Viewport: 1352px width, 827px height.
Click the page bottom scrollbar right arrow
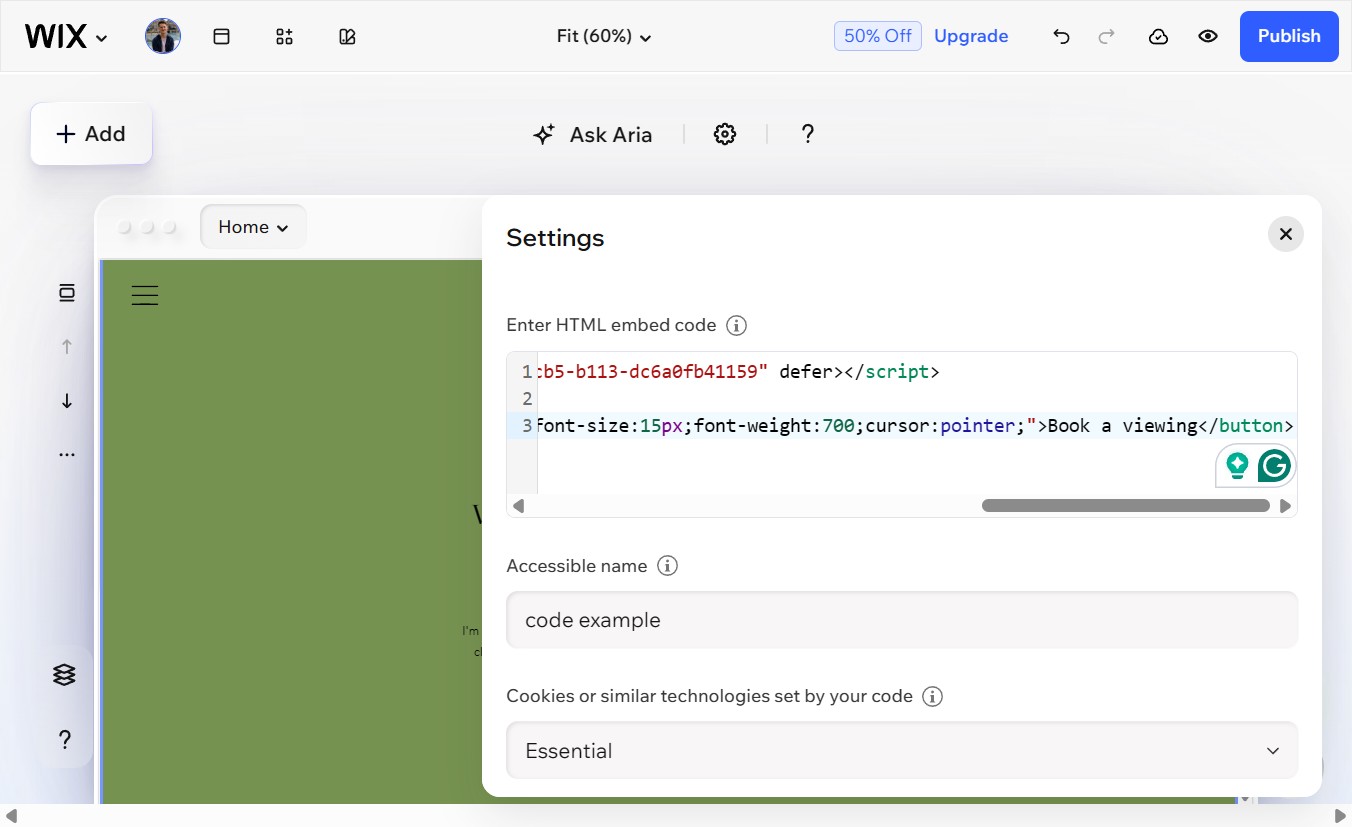pos(1340,815)
